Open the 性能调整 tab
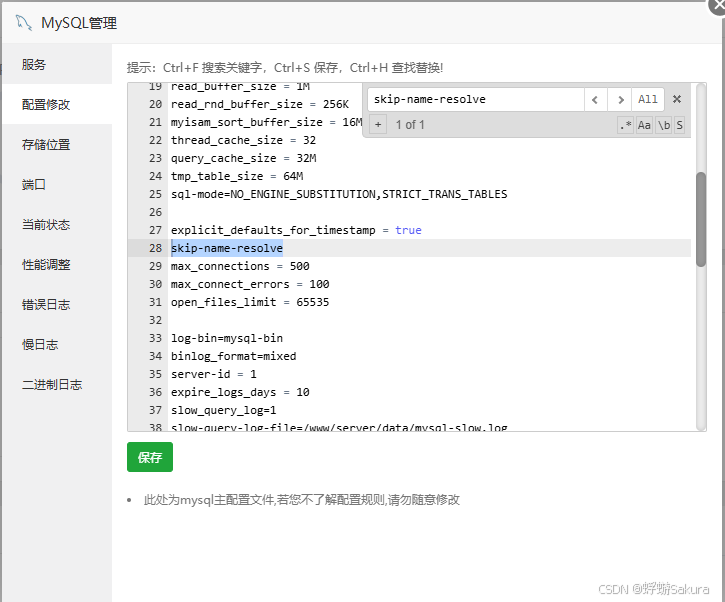This screenshot has height=602, width=725. pyautogui.click(x=57, y=264)
